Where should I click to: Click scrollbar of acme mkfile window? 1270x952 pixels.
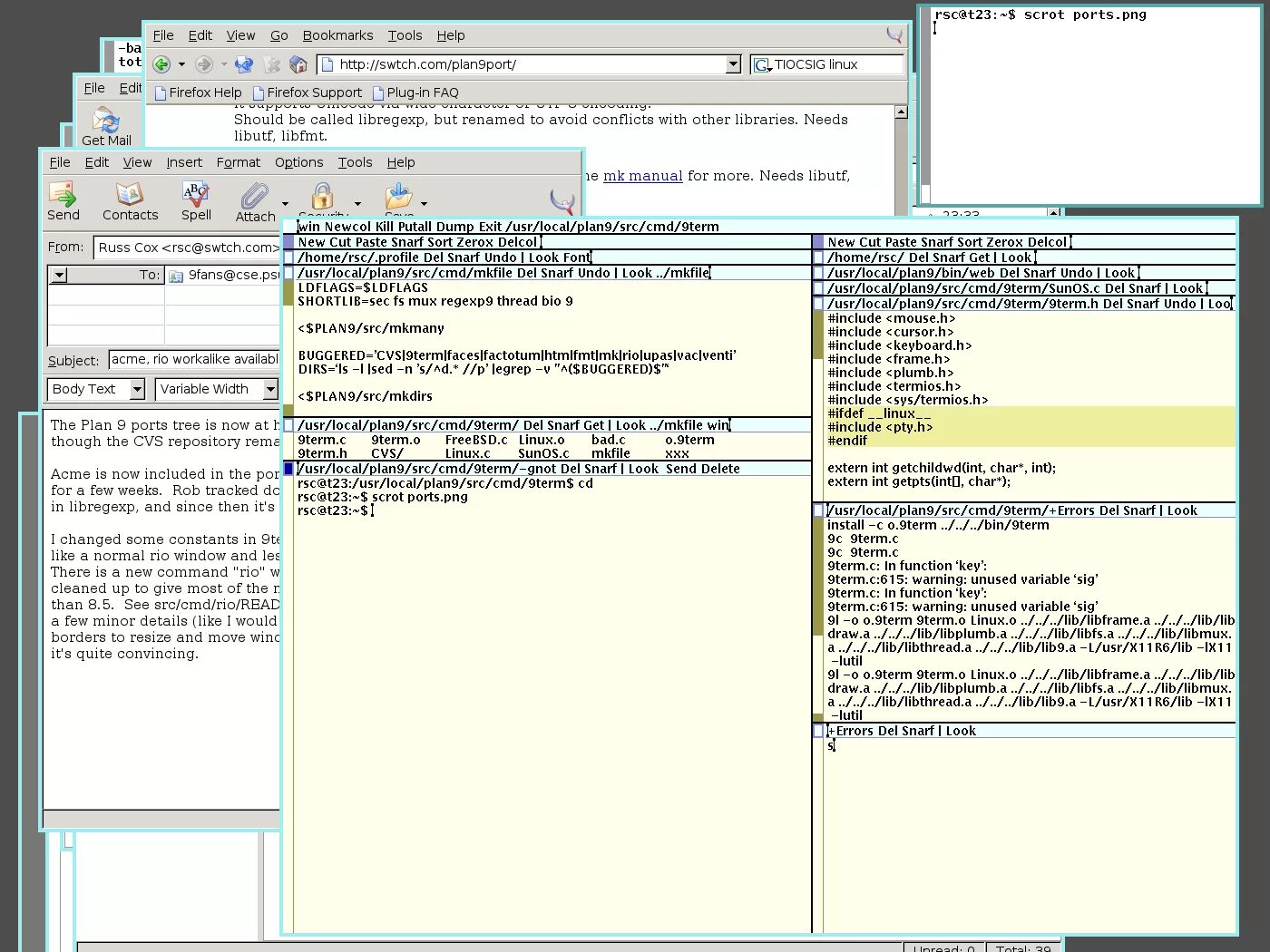coord(288,348)
